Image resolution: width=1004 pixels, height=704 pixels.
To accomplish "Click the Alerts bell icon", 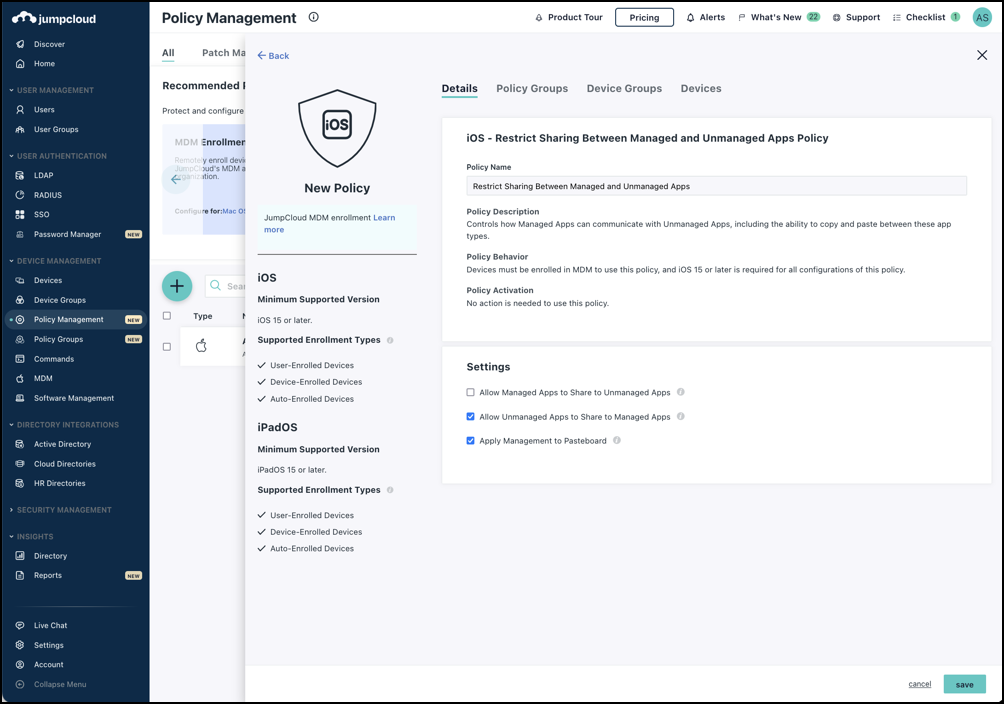I will pos(691,18).
